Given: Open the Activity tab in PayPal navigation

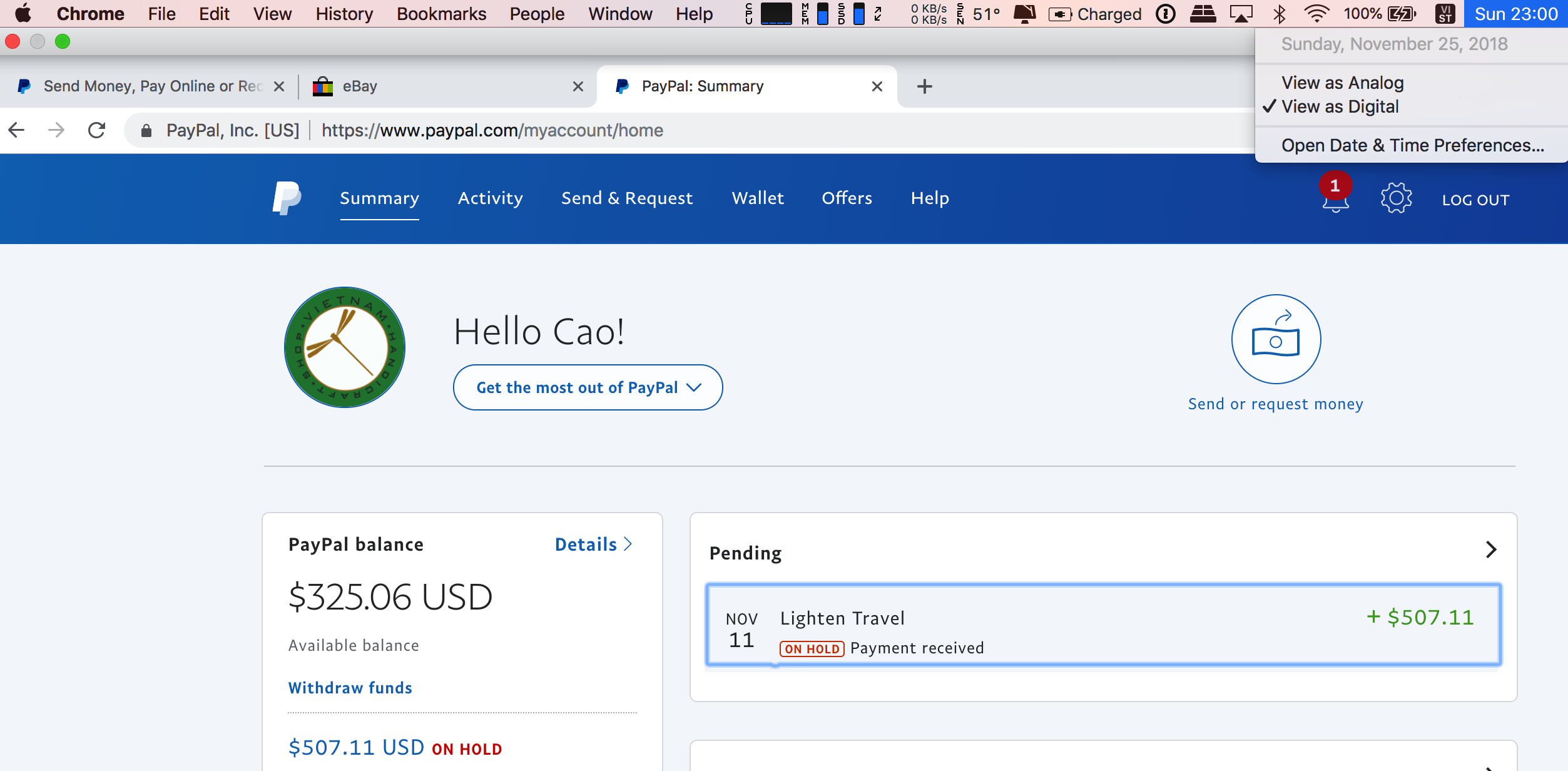Looking at the screenshot, I should tap(490, 198).
